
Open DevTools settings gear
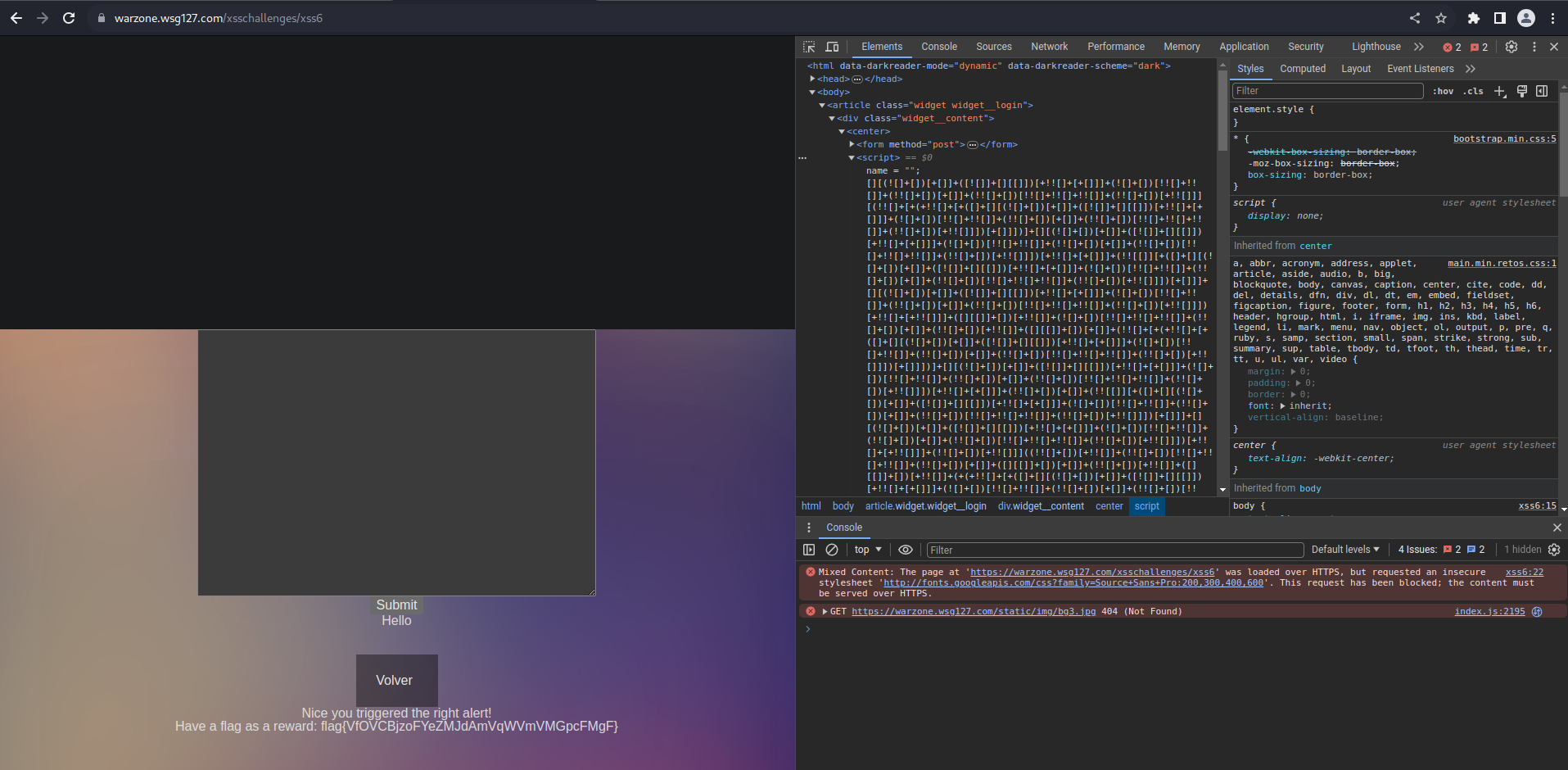pyautogui.click(x=1512, y=47)
